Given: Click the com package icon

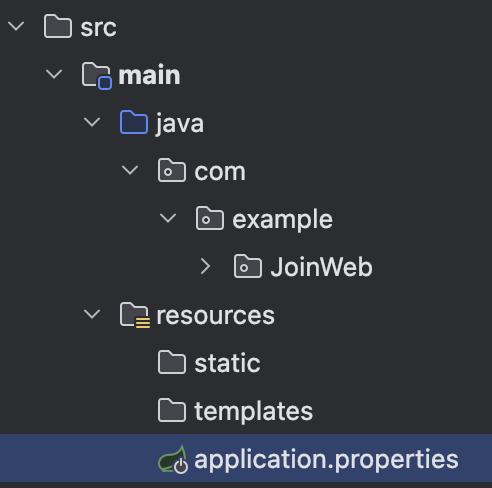Looking at the screenshot, I should click(172, 170).
